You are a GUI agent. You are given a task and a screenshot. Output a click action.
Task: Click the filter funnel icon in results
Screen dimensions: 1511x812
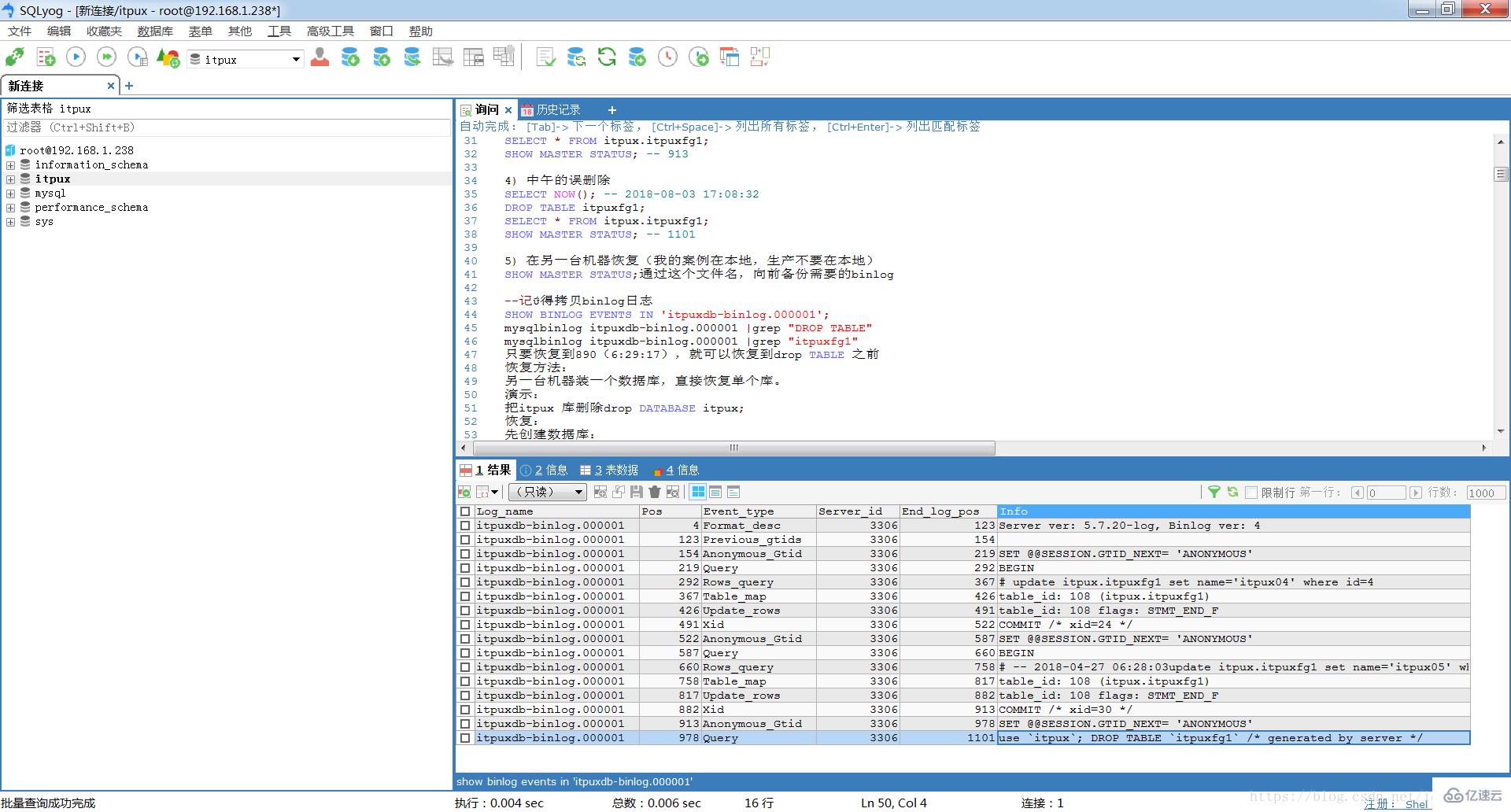[1214, 492]
